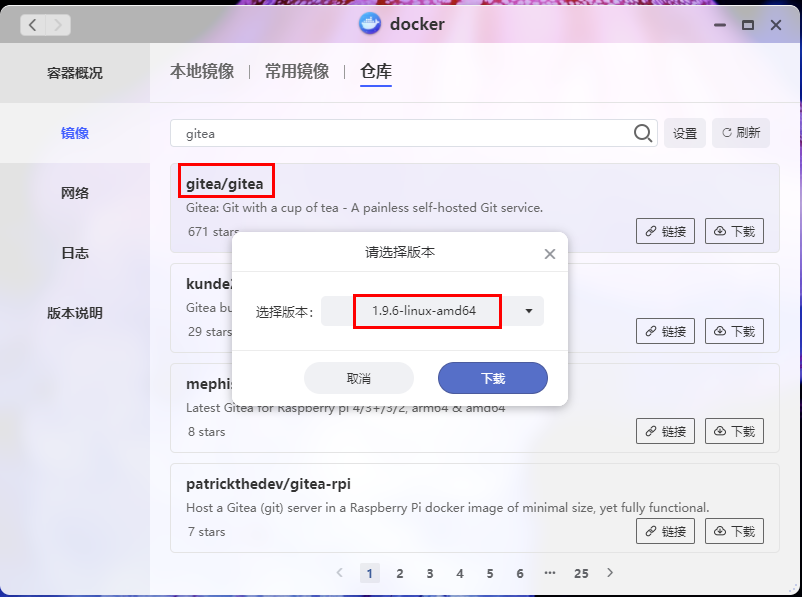The height and width of the screenshot is (597, 802).
Task: Close the version selection dialog
Action: click(550, 254)
